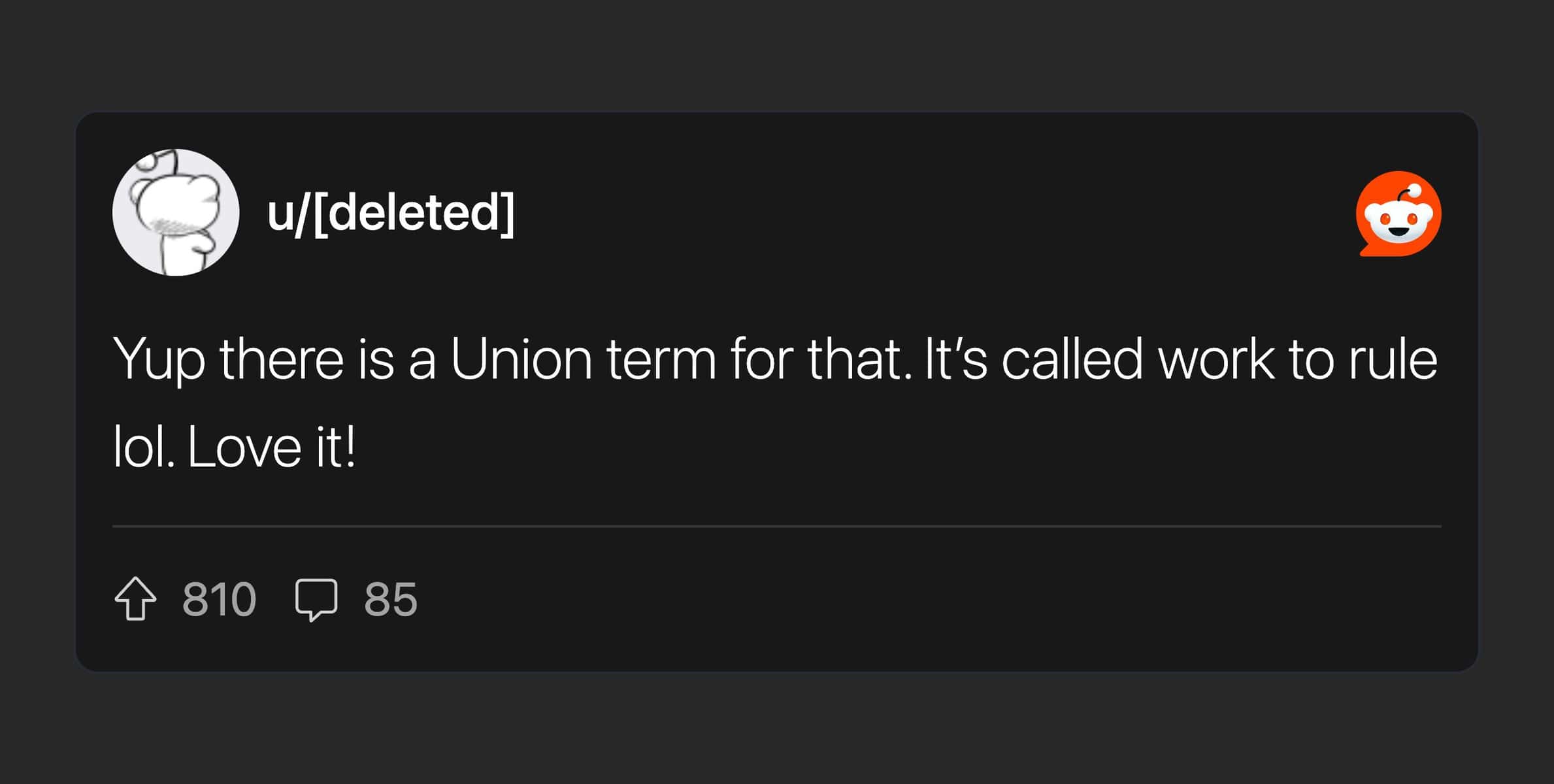1554x784 pixels.
Task: Click the upvote arrow icon
Action: tap(135, 598)
